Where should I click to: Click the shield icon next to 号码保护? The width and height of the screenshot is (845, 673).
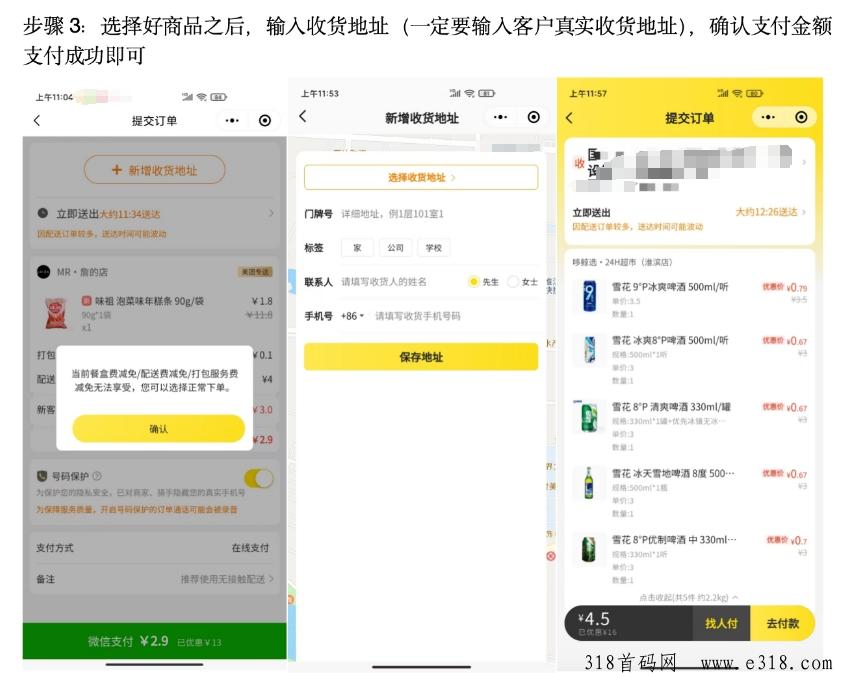(x=41, y=476)
